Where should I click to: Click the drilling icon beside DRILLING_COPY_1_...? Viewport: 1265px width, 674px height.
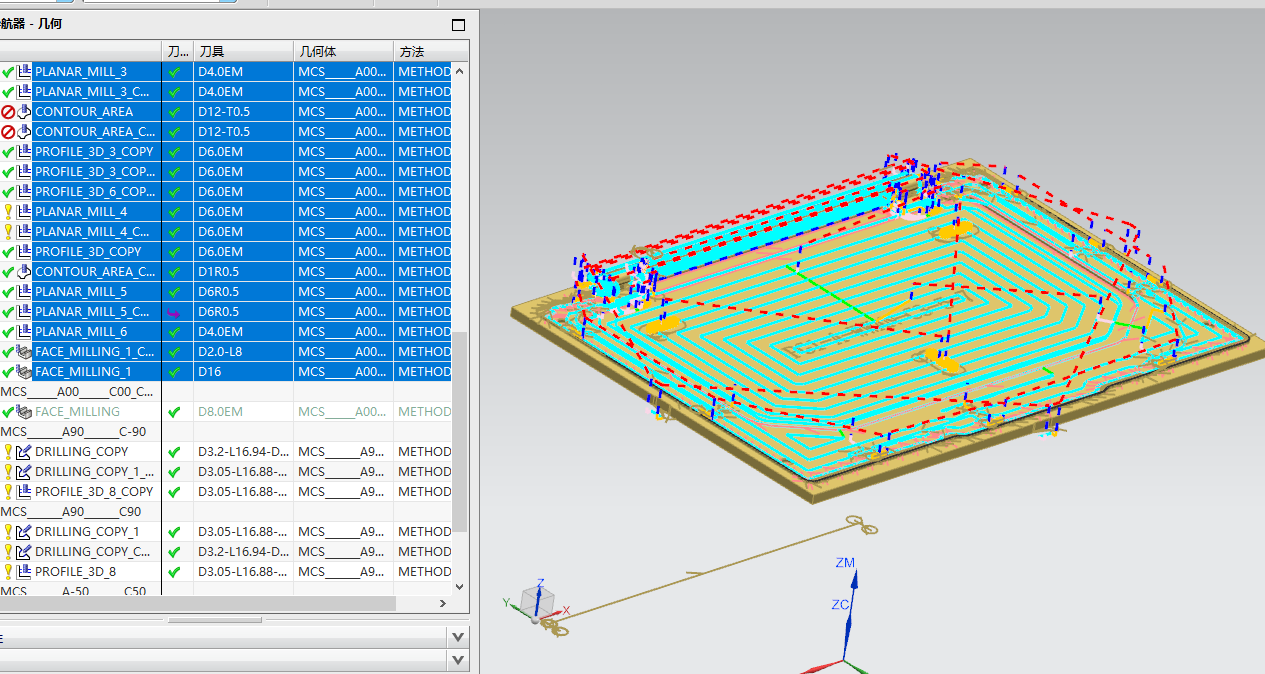point(25,472)
